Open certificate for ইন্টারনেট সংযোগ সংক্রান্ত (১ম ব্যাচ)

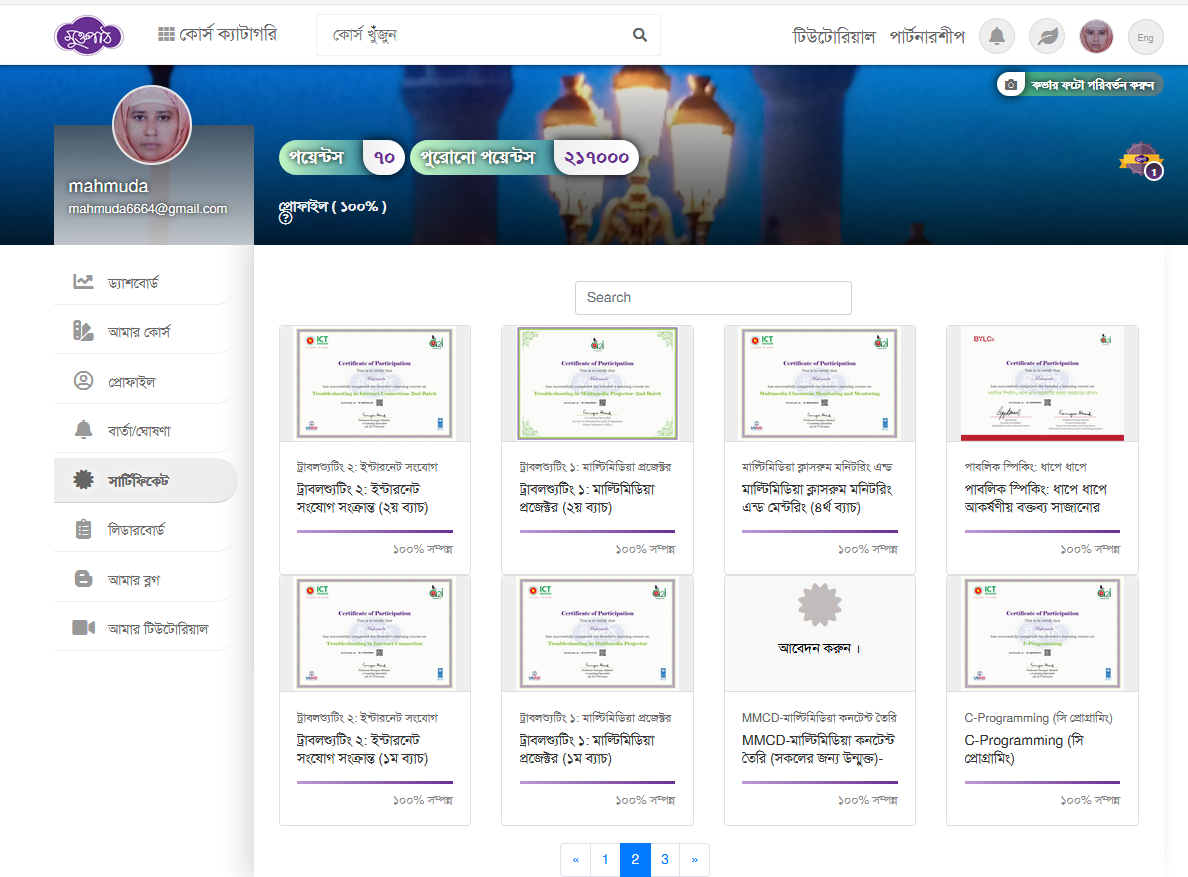374,633
